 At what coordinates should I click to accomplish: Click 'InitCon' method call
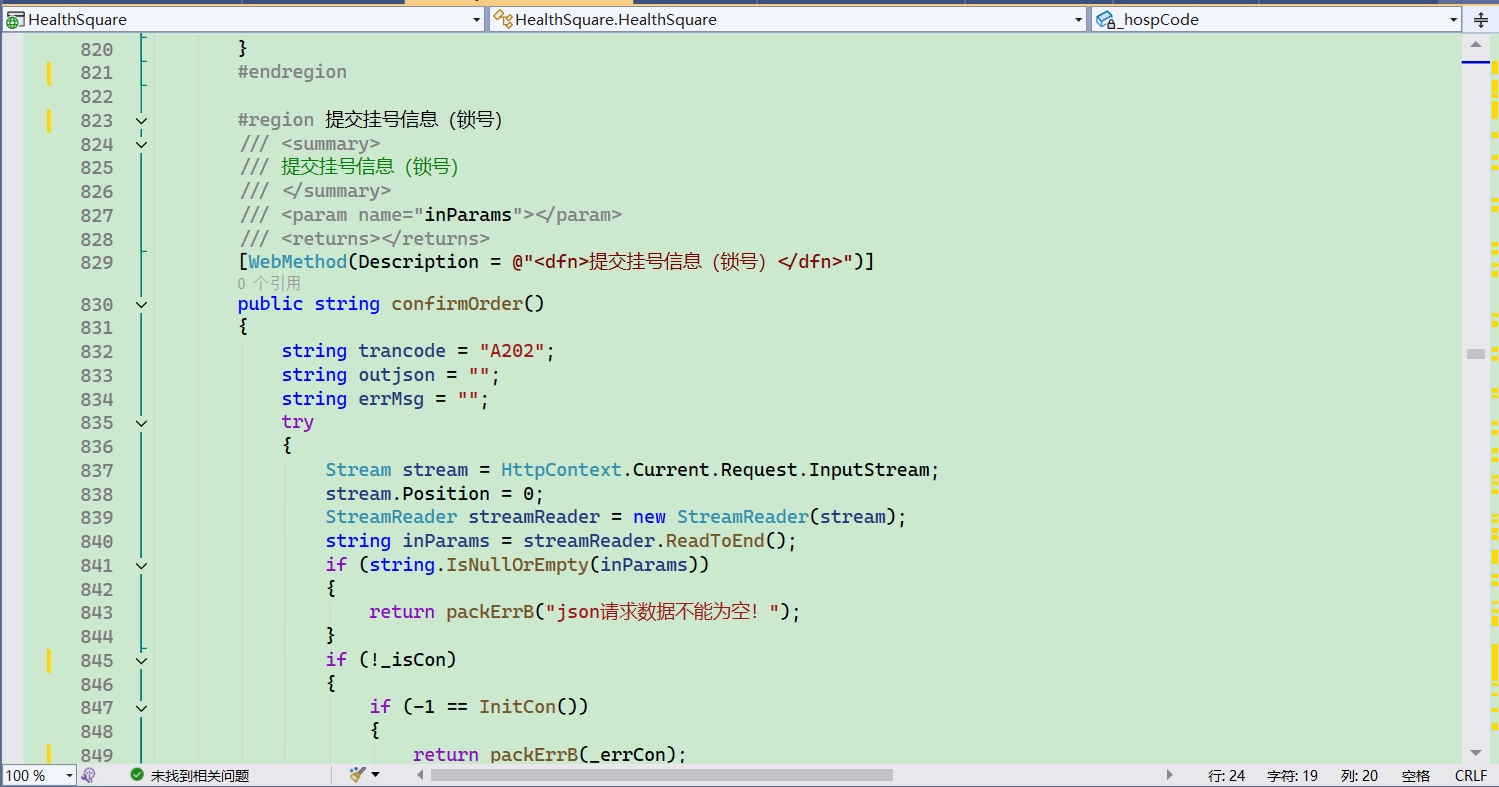coord(517,707)
